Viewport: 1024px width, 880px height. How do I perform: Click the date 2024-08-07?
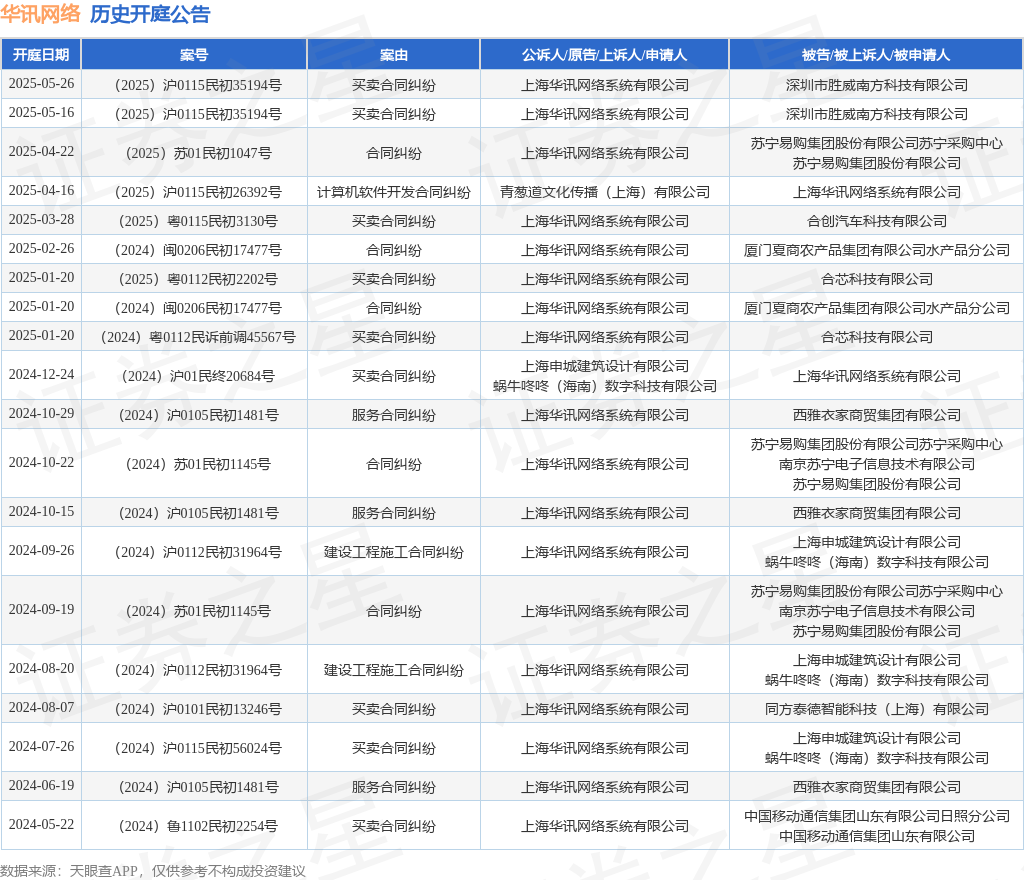pos(41,708)
